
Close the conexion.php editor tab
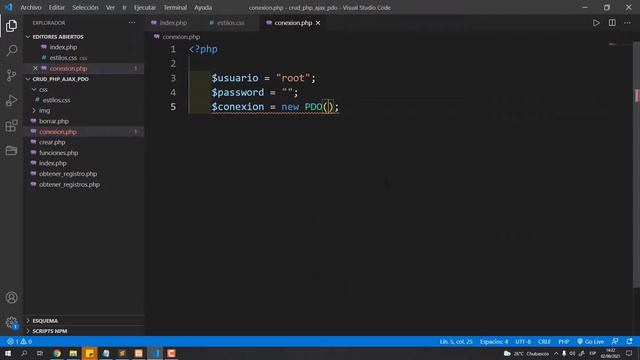click(318, 23)
